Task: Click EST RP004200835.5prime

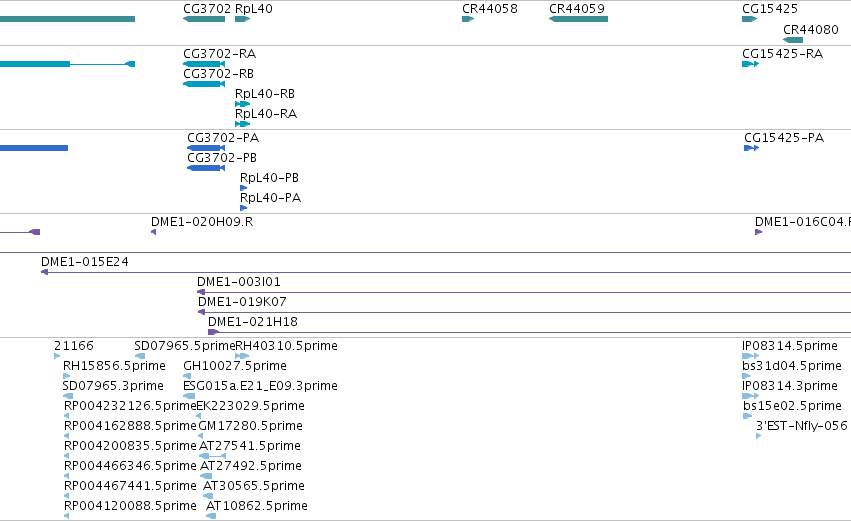Action: click(x=67, y=456)
